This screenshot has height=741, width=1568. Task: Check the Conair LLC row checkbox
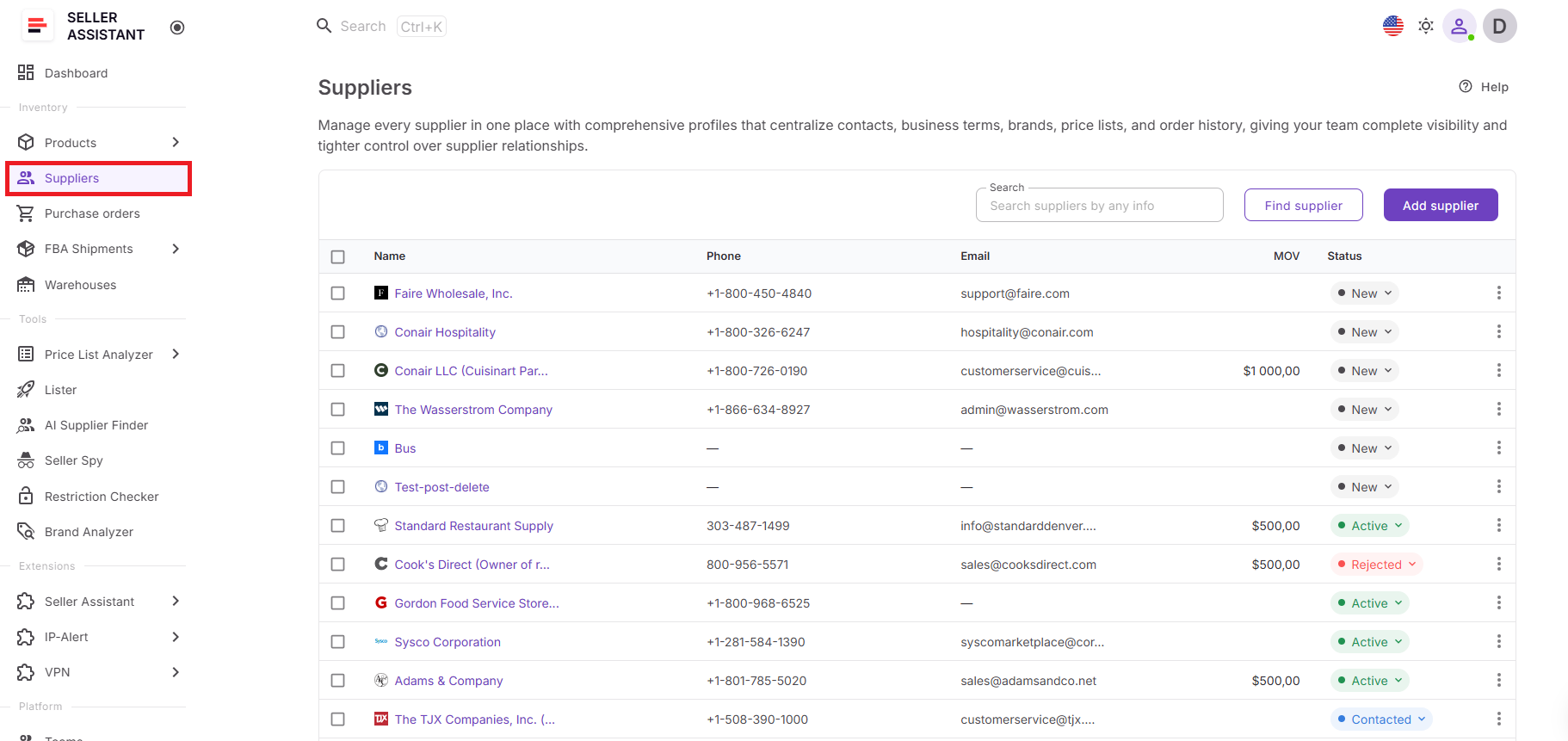(338, 371)
